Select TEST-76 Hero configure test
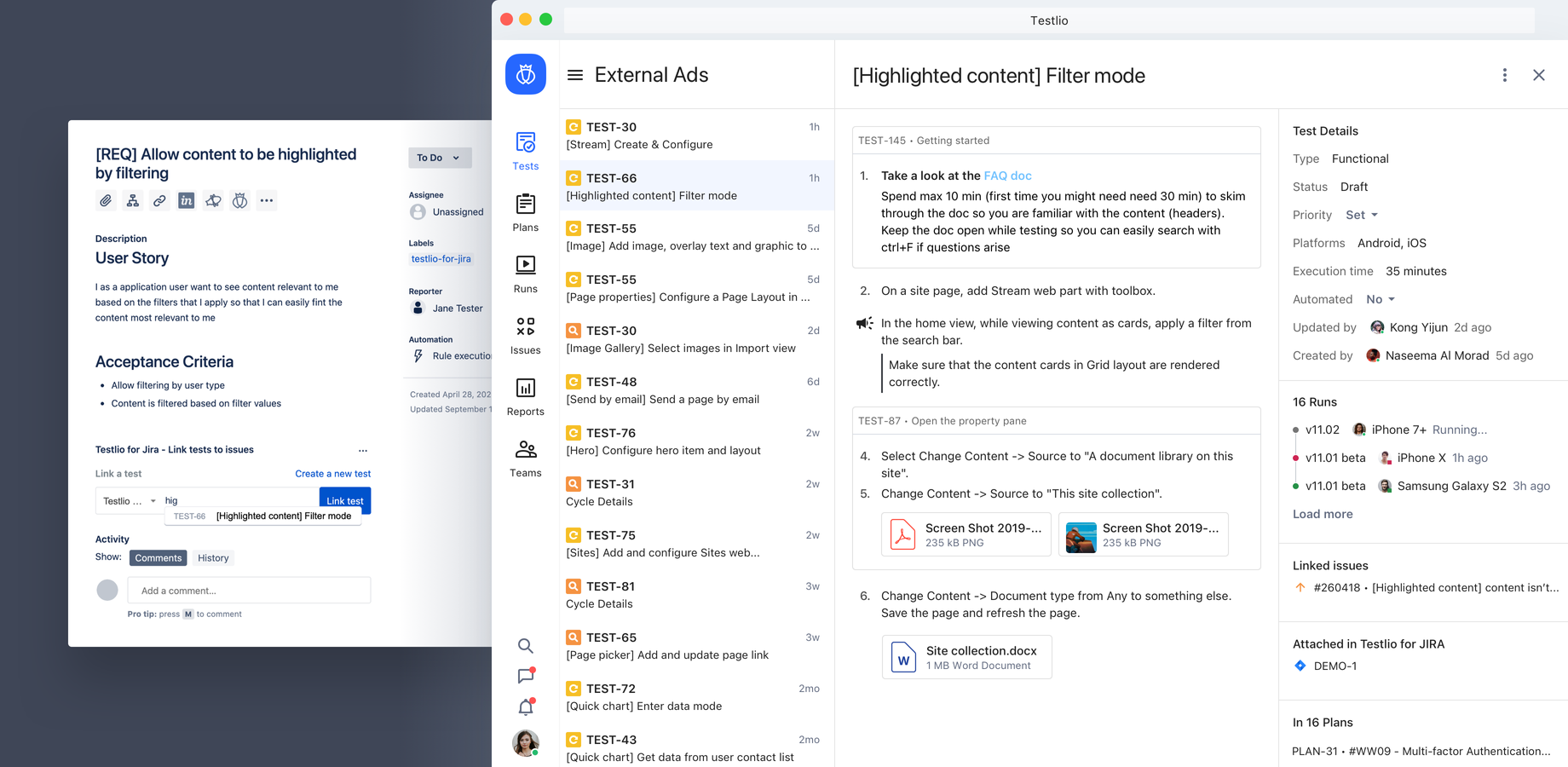The height and width of the screenshot is (767, 1568). pos(696,441)
